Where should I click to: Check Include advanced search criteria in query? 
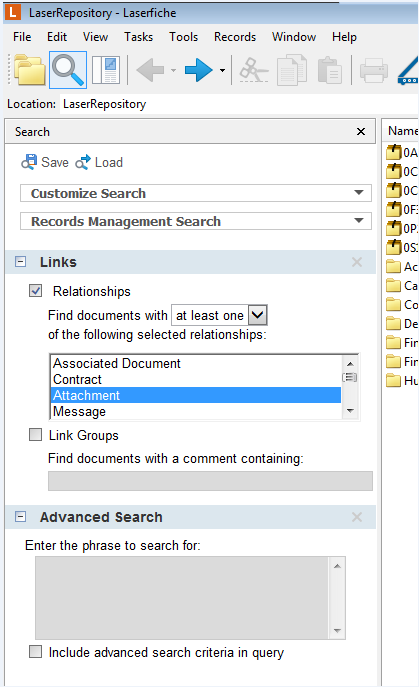point(36,652)
